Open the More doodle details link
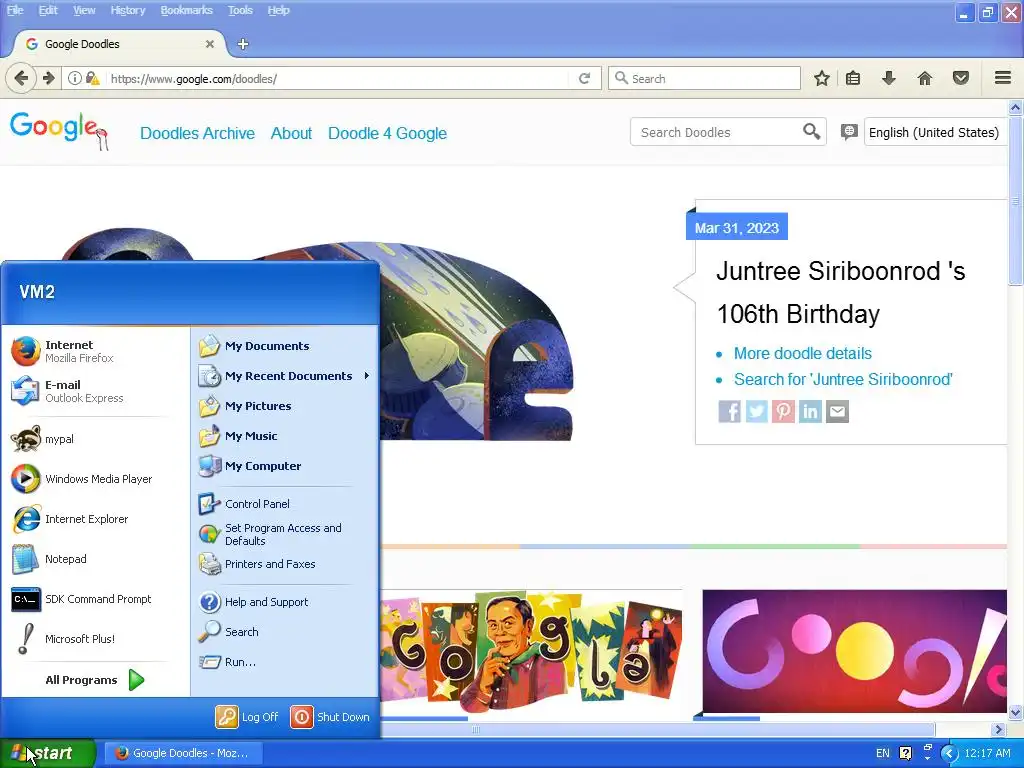 point(803,353)
